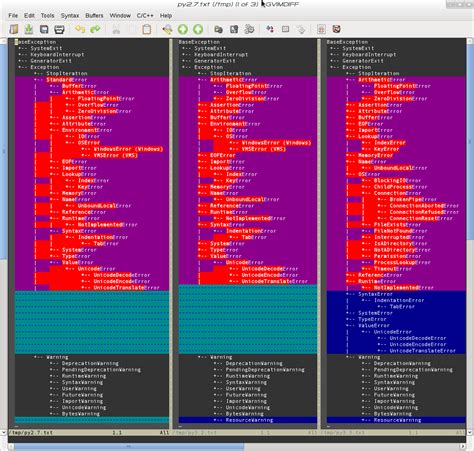Click StandardError in the left pane

pos(66,80)
